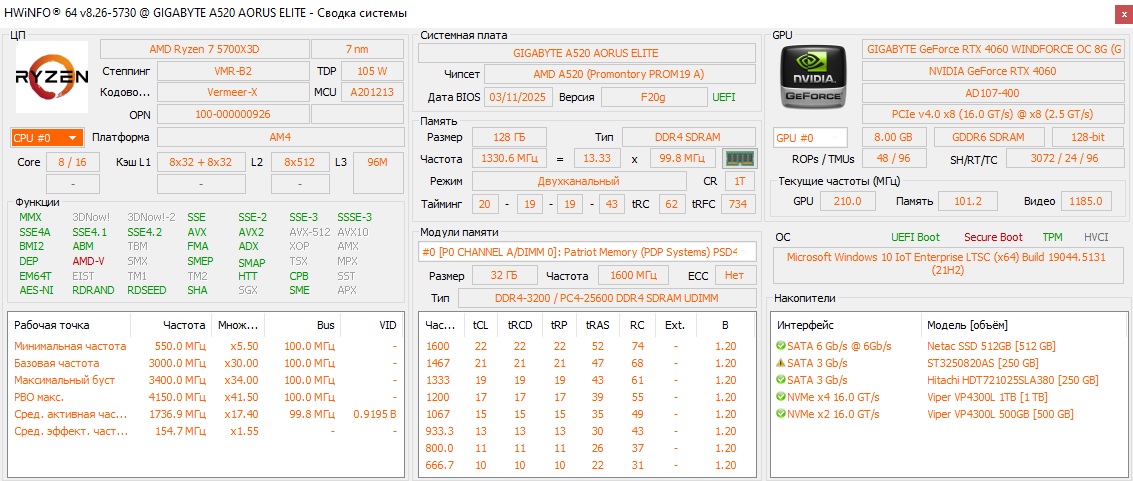
Task: Click the tRAS column header in timings table
Action: (598, 326)
